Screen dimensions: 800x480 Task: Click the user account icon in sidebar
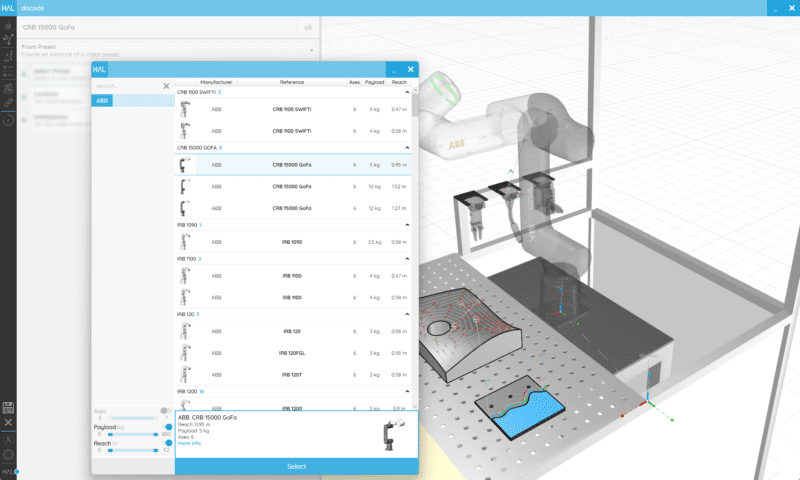point(8,439)
